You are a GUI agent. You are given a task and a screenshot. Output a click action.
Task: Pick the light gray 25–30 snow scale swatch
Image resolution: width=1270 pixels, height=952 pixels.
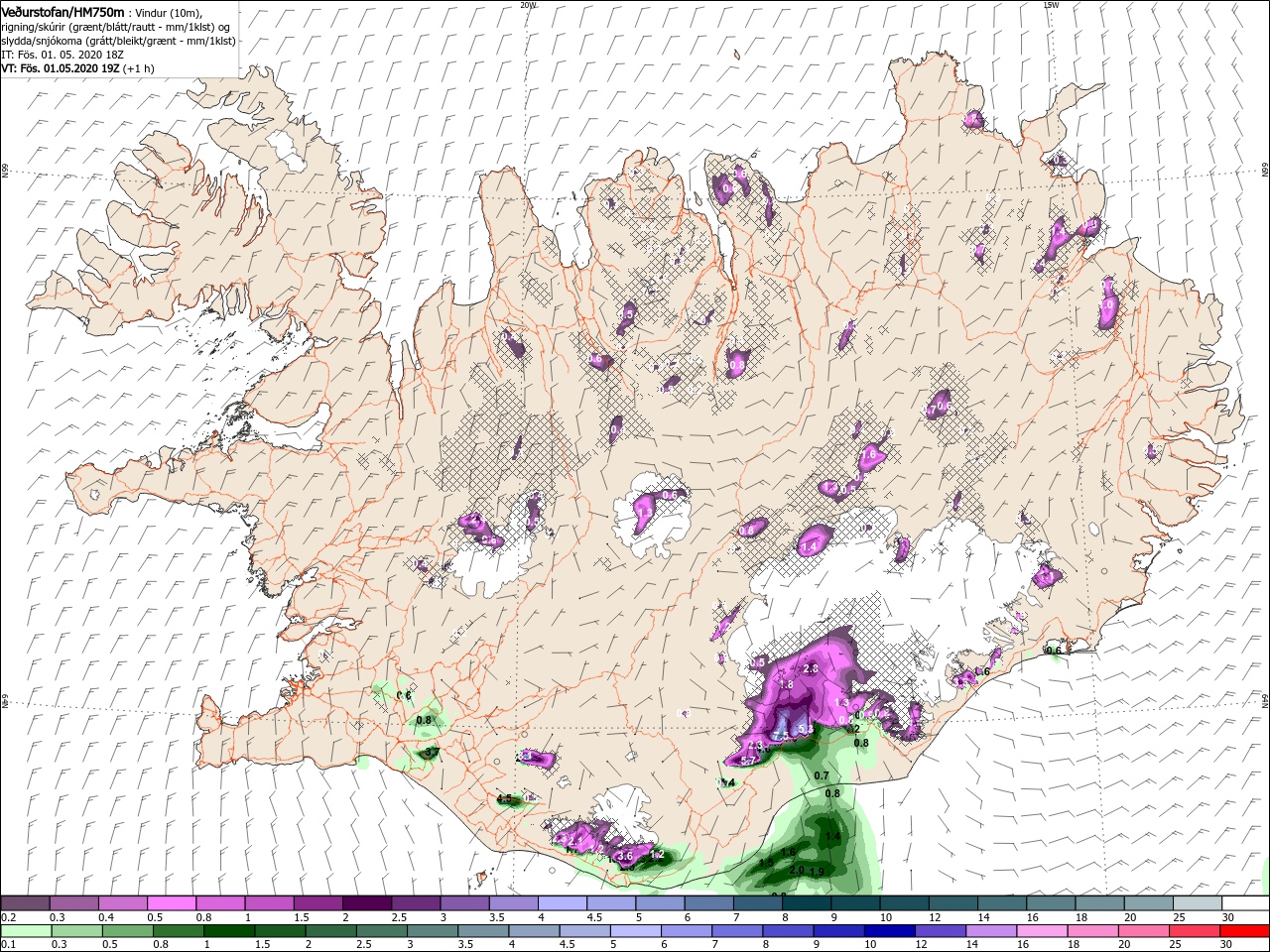(x=1197, y=903)
